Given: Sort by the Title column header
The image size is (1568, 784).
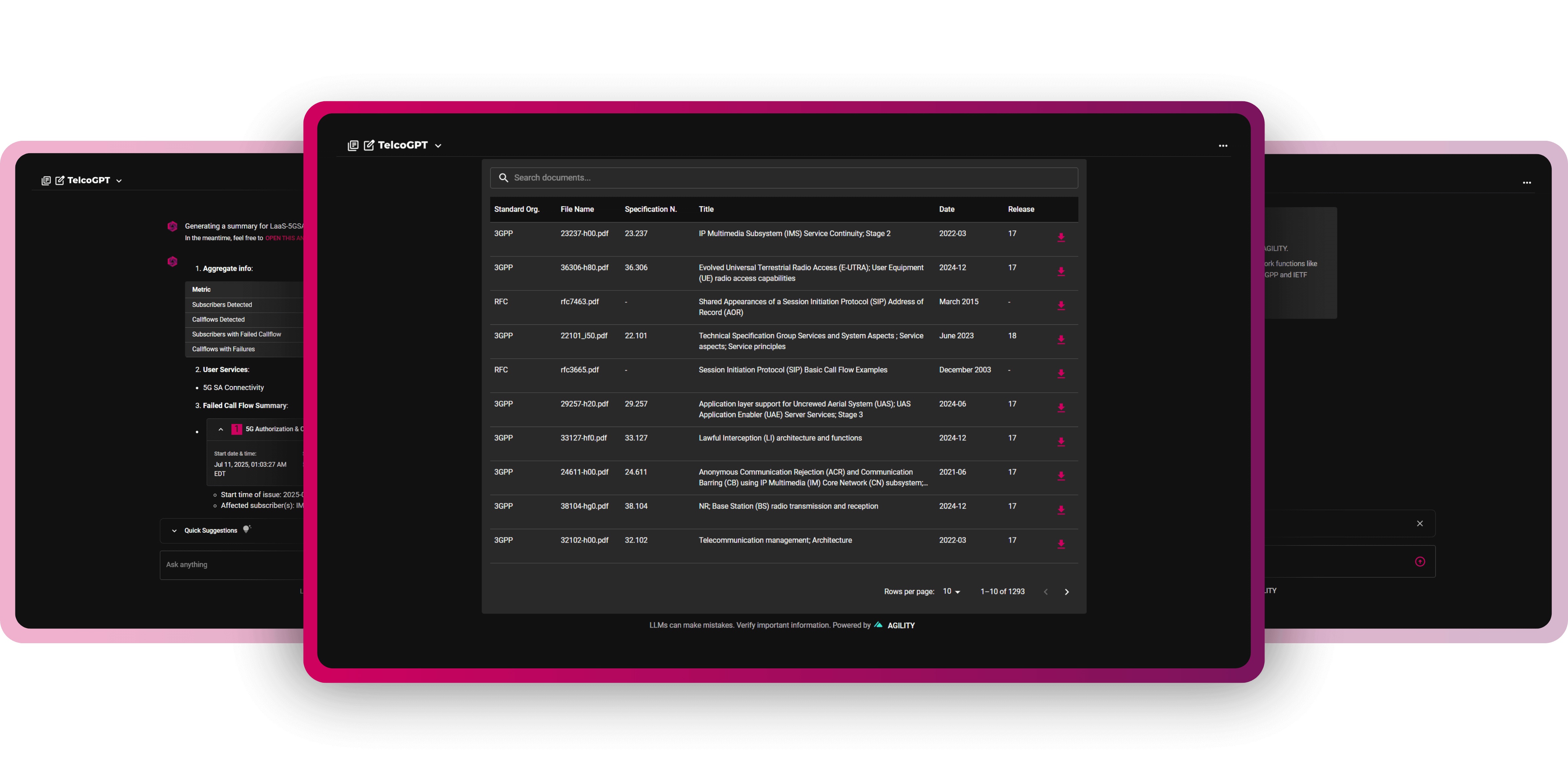Looking at the screenshot, I should (x=706, y=209).
